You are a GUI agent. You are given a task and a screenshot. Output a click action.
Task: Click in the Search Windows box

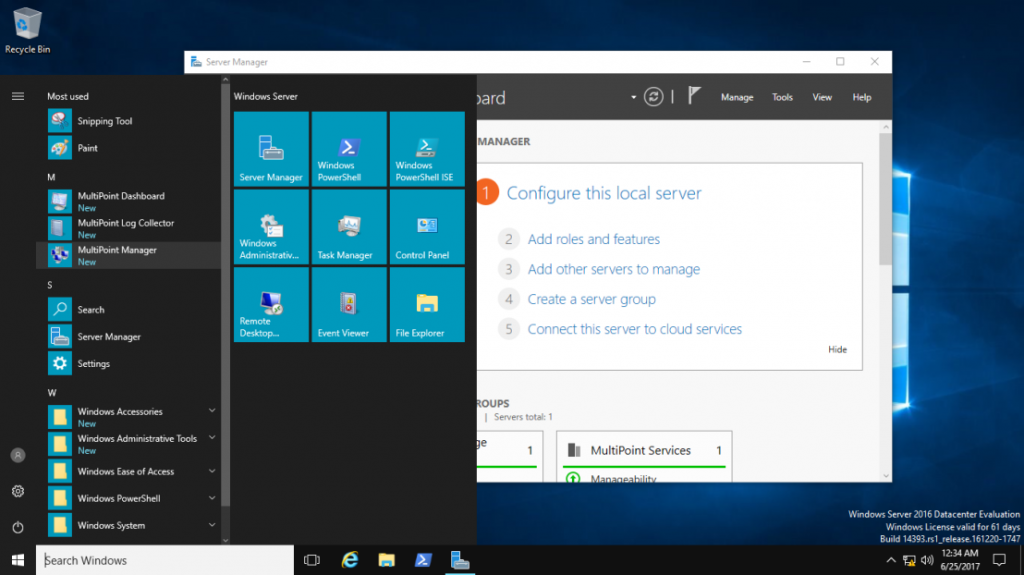(x=165, y=560)
